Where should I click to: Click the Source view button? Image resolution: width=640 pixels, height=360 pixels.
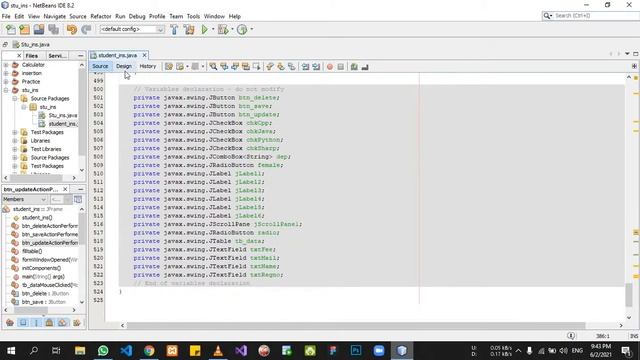click(100, 66)
